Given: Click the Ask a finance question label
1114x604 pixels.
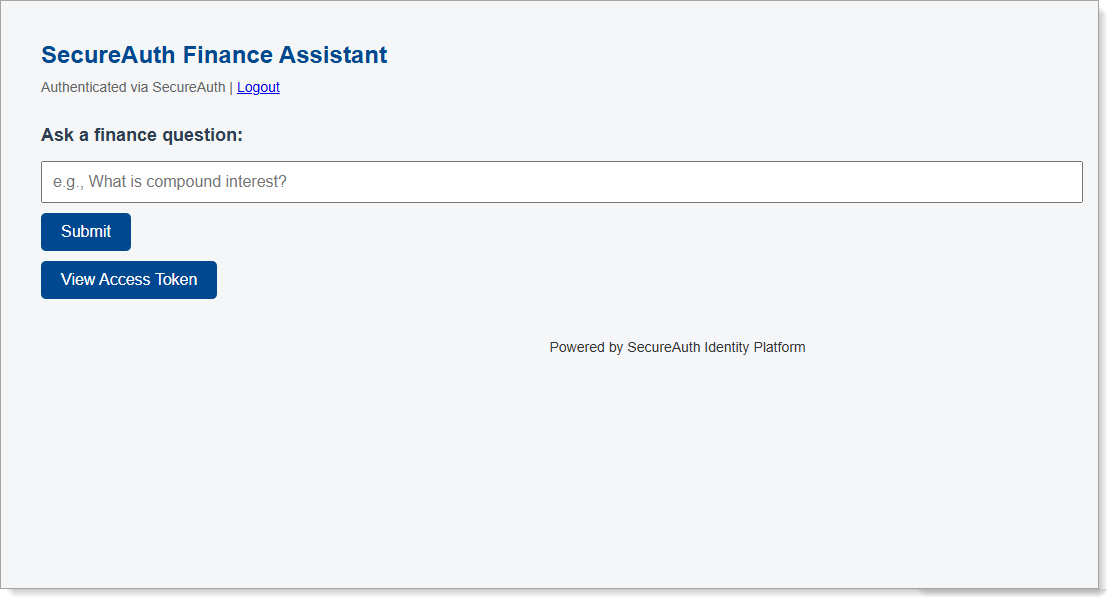Looking at the screenshot, I should point(141,134).
